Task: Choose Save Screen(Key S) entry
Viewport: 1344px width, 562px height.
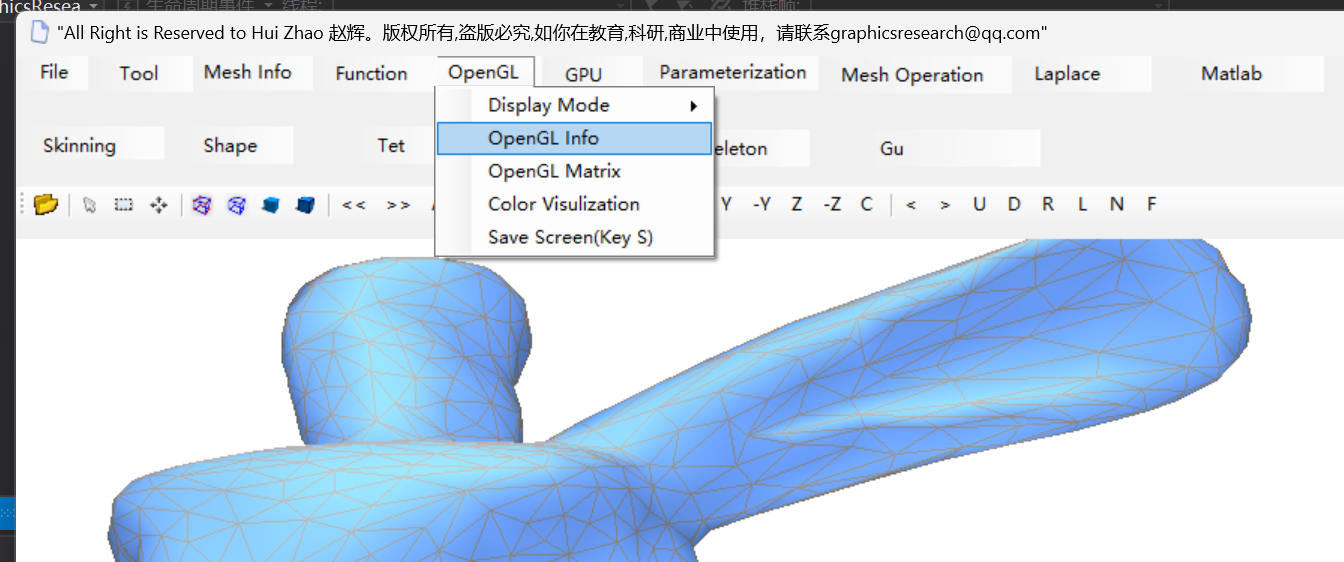Action: pyautogui.click(x=574, y=237)
